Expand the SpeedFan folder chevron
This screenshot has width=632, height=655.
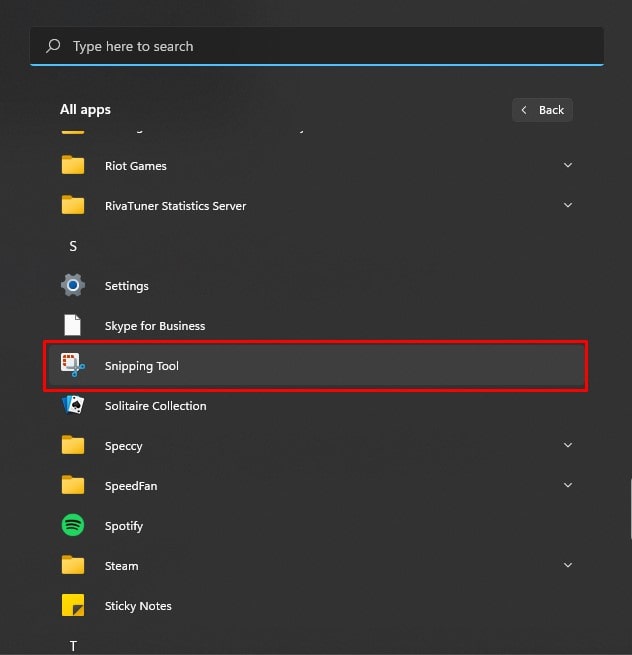coord(568,485)
